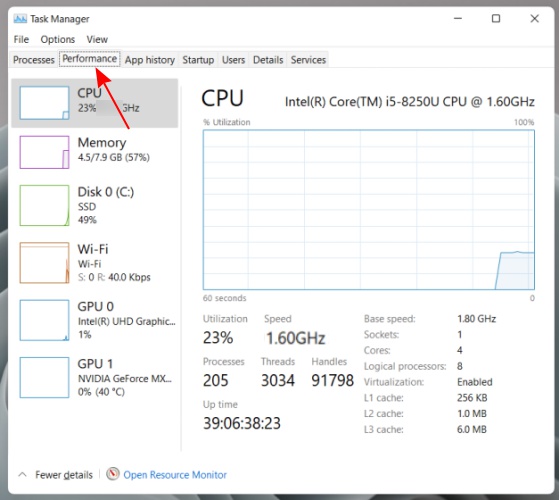Screen dimensions: 559x500
Task: Click the Fewer details chevron arrow
Action: 22,474
